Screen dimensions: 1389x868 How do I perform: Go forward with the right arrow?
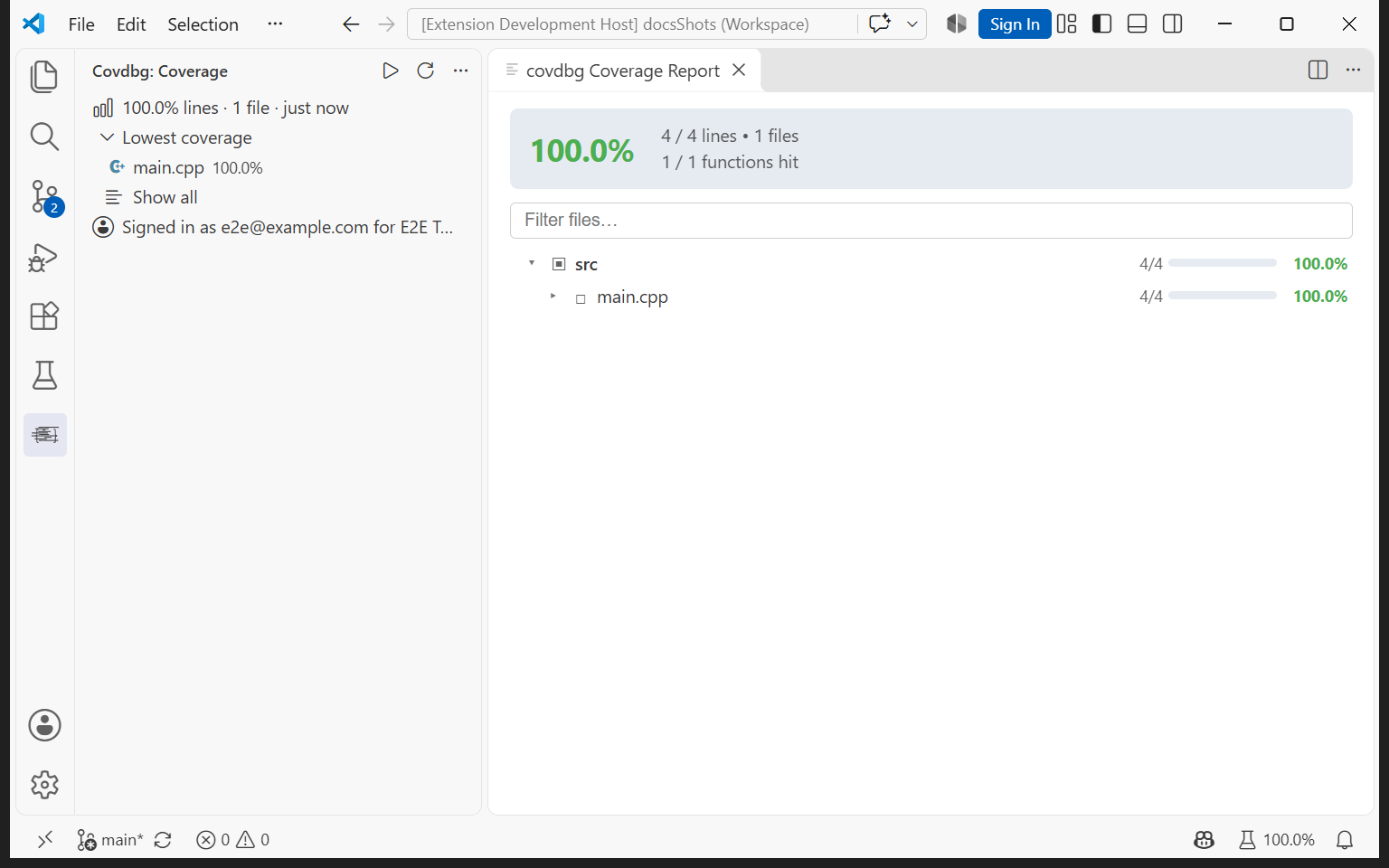[x=386, y=24]
